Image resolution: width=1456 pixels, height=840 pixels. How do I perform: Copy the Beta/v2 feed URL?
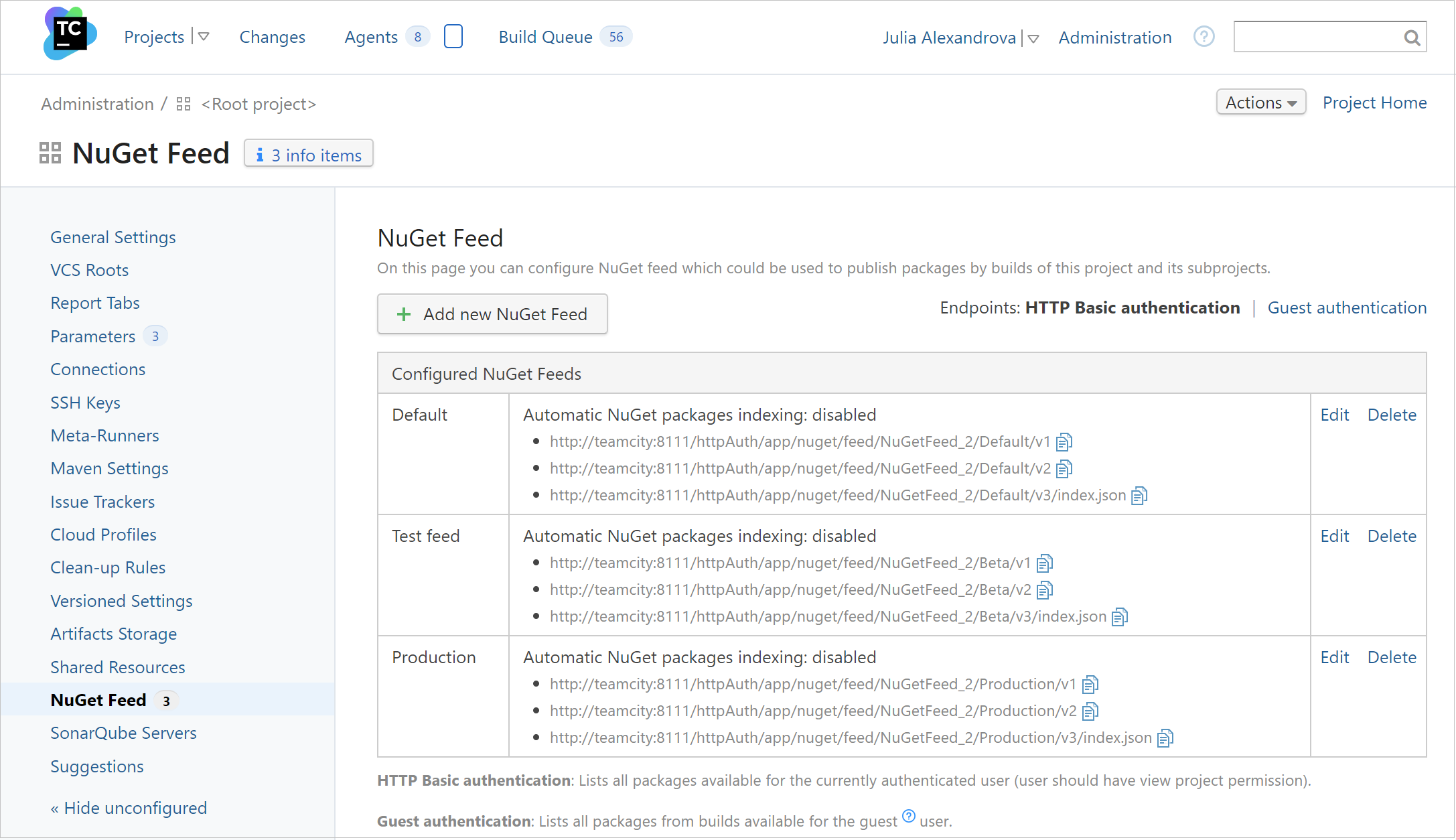(x=1045, y=590)
